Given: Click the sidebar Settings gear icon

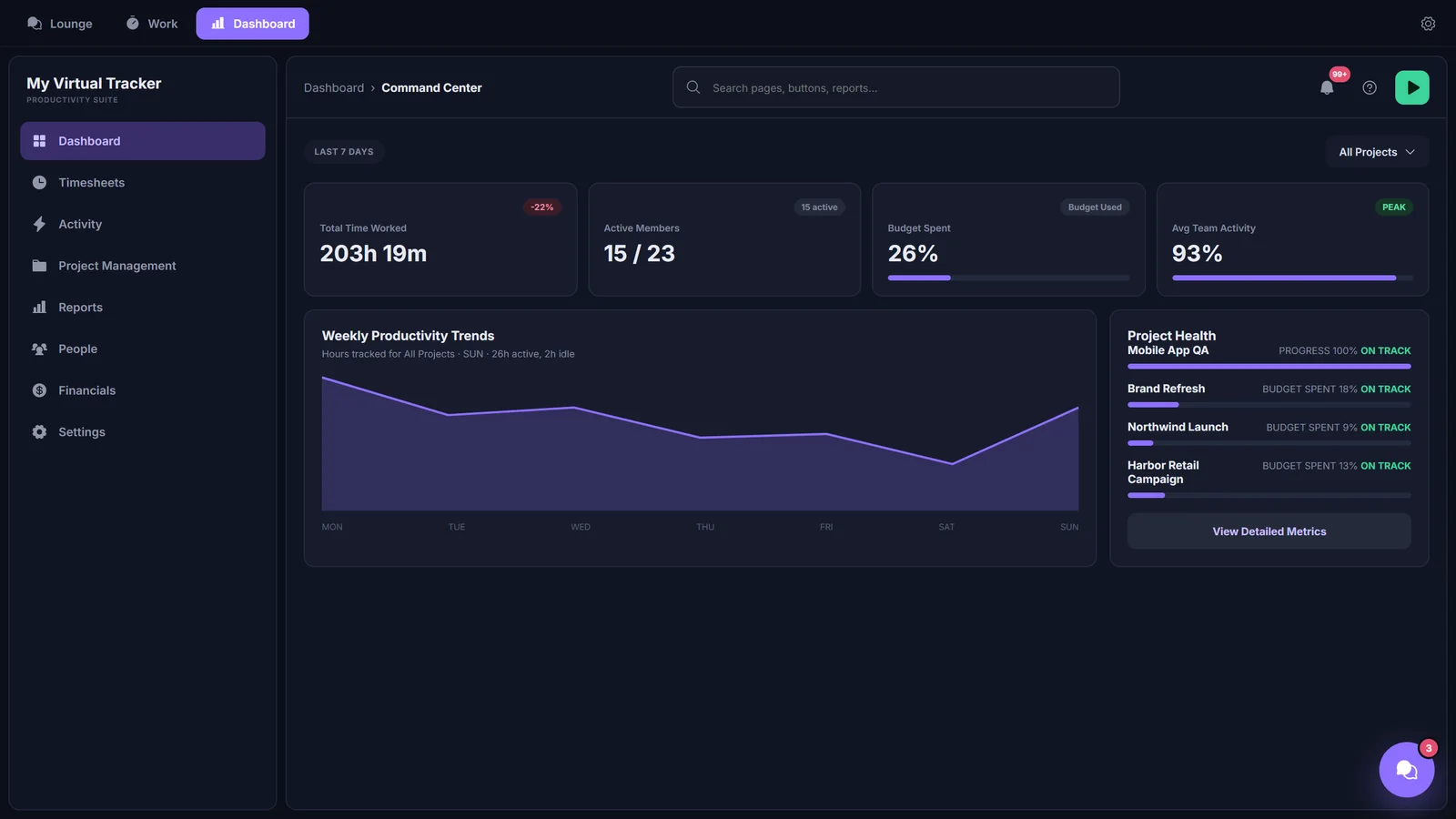Looking at the screenshot, I should coord(39,432).
